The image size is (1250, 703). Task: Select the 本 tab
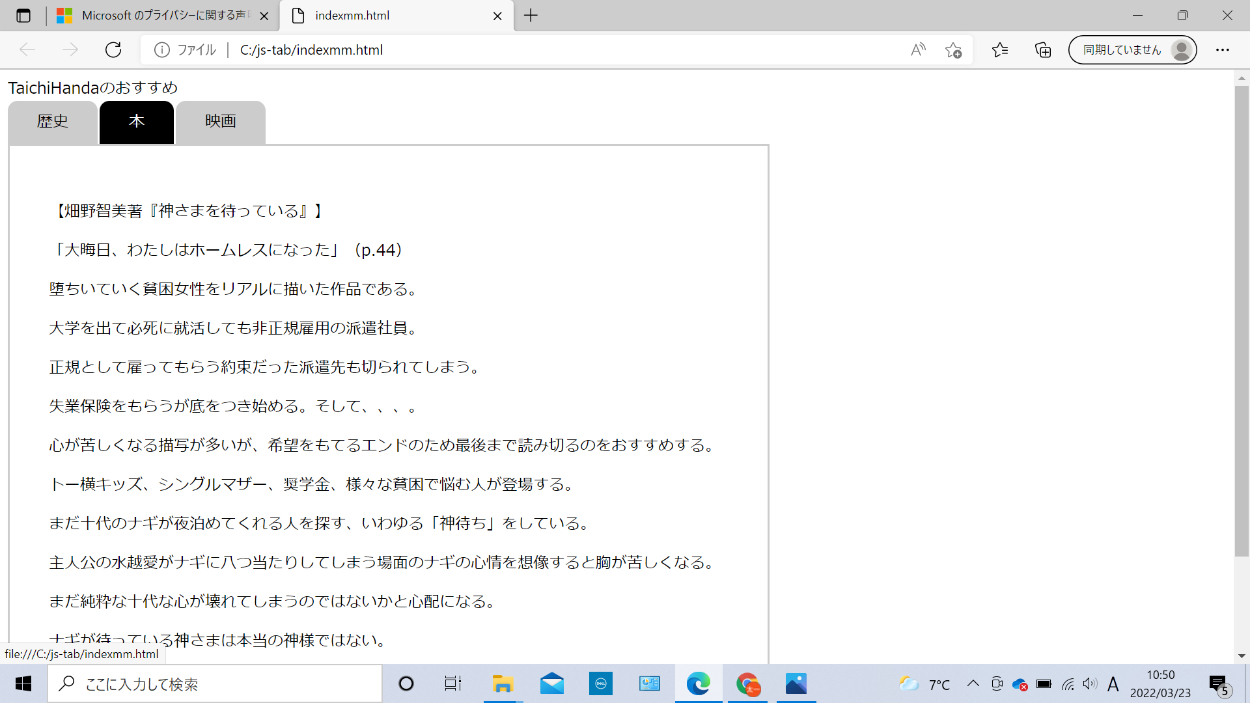137,122
